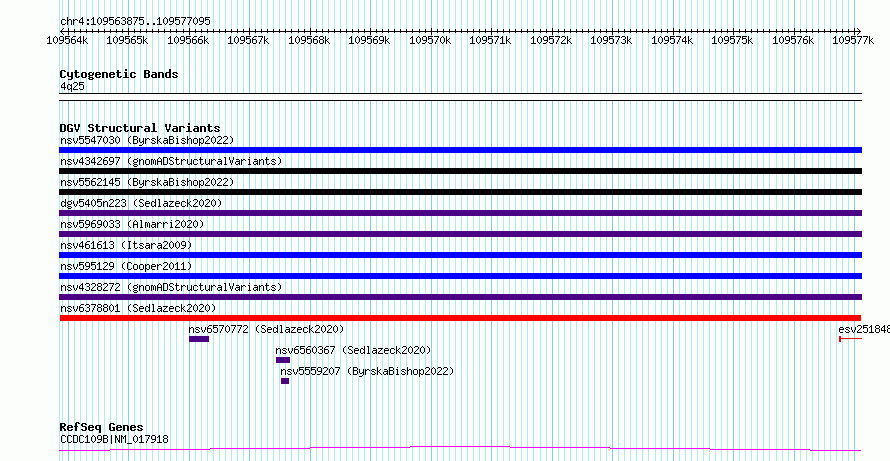Click the ruler's right arrow end
The width and height of the screenshot is (890, 461).
(x=859, y=31)
